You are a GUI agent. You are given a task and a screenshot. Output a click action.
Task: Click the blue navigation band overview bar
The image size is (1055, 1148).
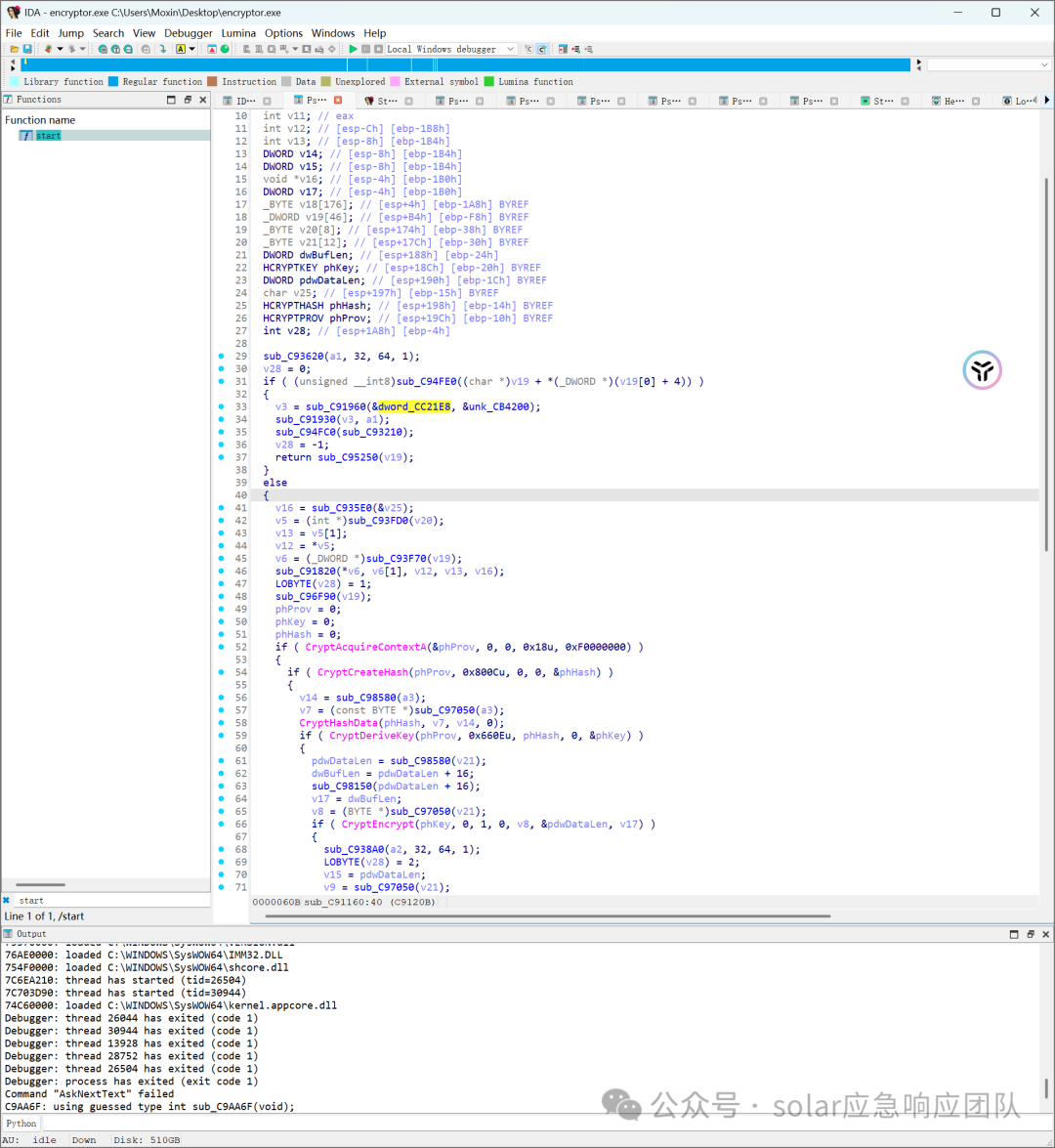click(x=466, y=65)
